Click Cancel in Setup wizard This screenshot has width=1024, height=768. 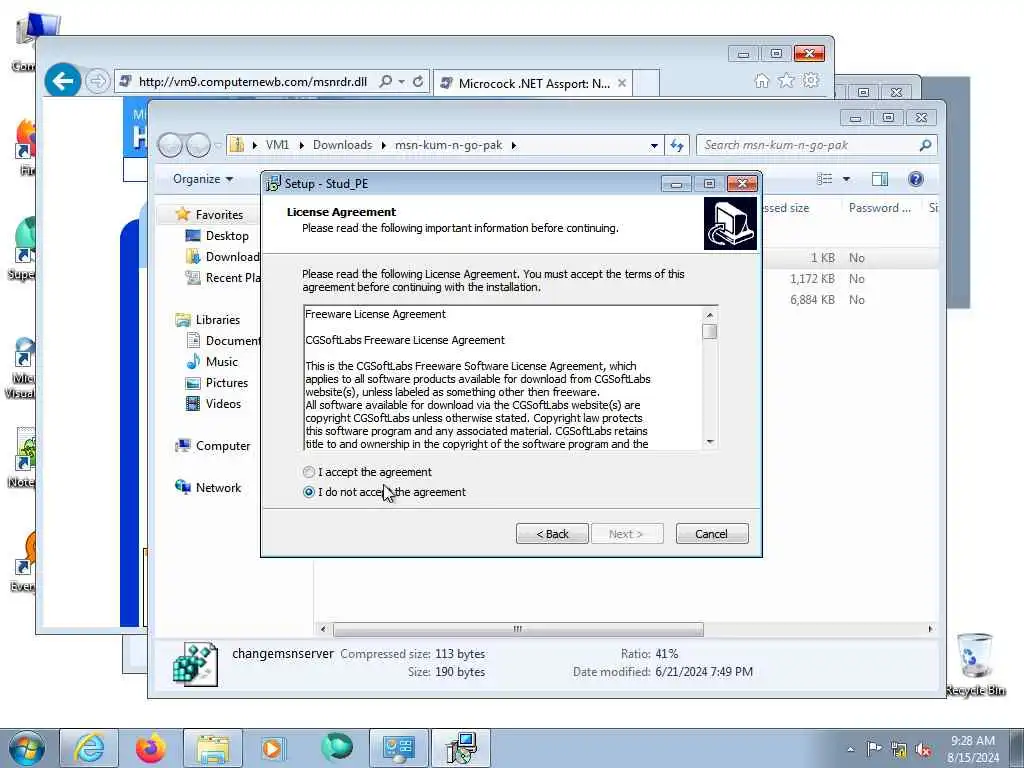[x=711, y=534]
